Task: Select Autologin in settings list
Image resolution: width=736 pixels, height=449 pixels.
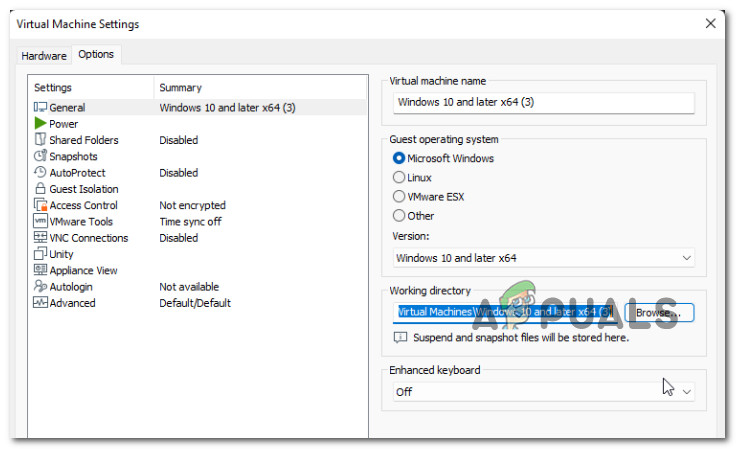Action: pos(197,287)
